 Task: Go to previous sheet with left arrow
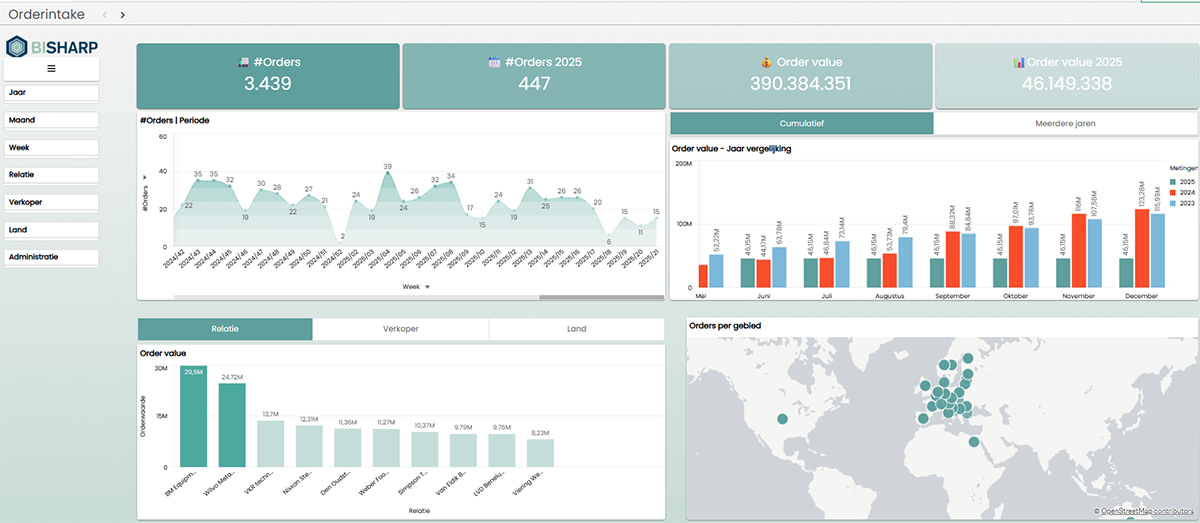105,15
